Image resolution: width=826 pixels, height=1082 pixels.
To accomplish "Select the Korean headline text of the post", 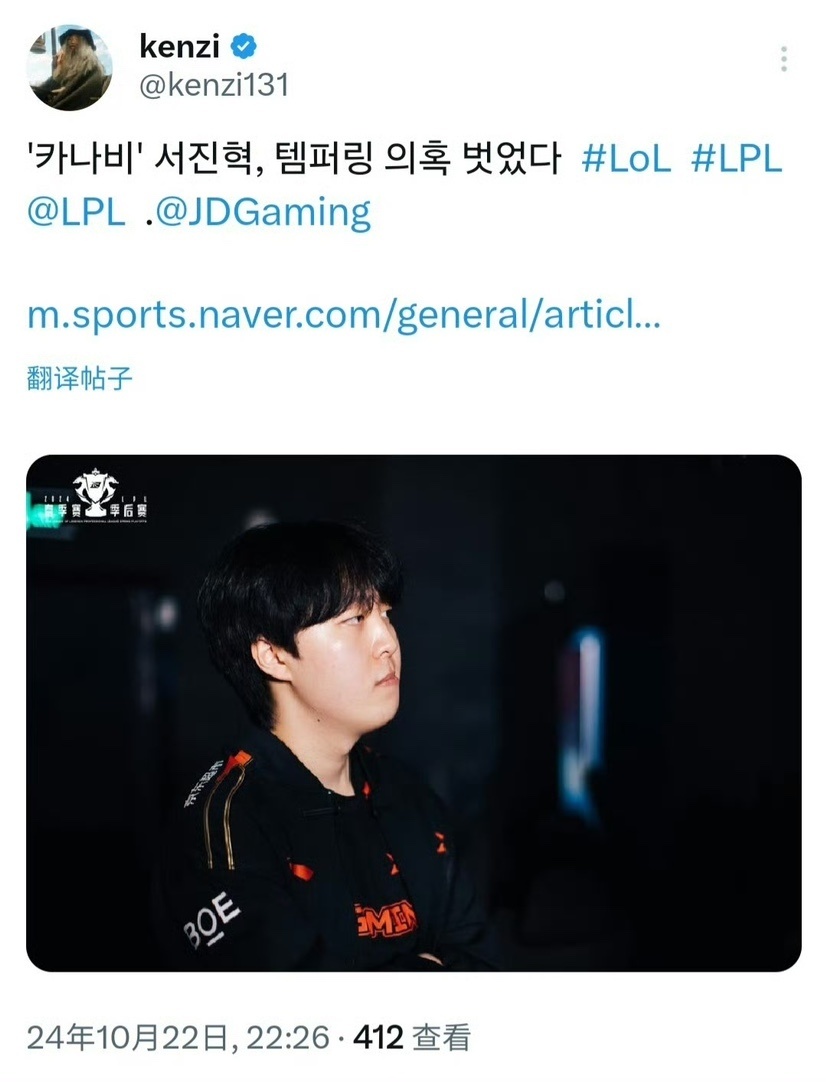I will click(x=294, y=159).
